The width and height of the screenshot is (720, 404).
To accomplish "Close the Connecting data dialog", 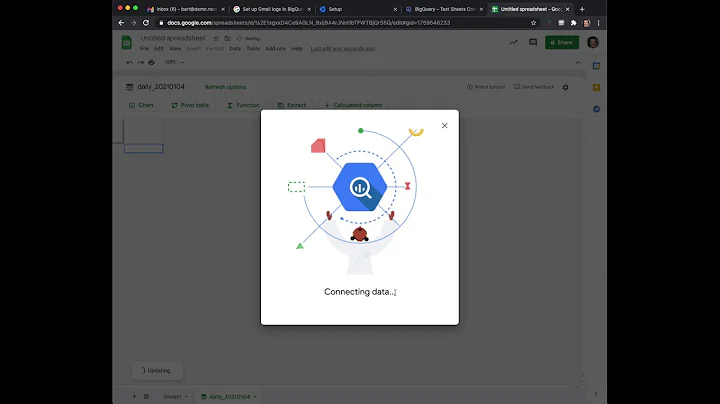I will pos(444,125).
